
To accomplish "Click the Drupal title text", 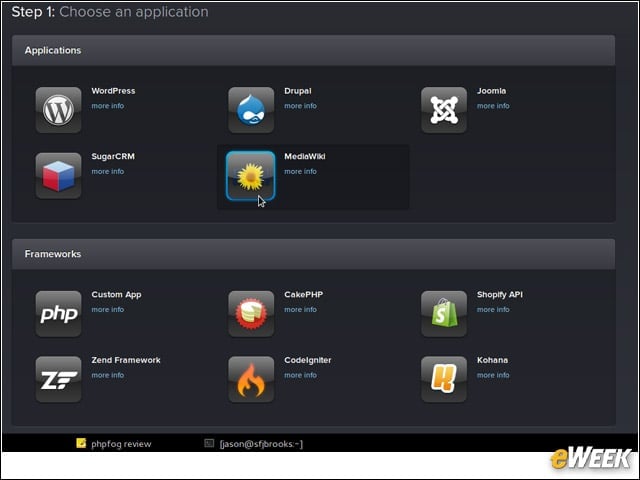I will point(298,91).
